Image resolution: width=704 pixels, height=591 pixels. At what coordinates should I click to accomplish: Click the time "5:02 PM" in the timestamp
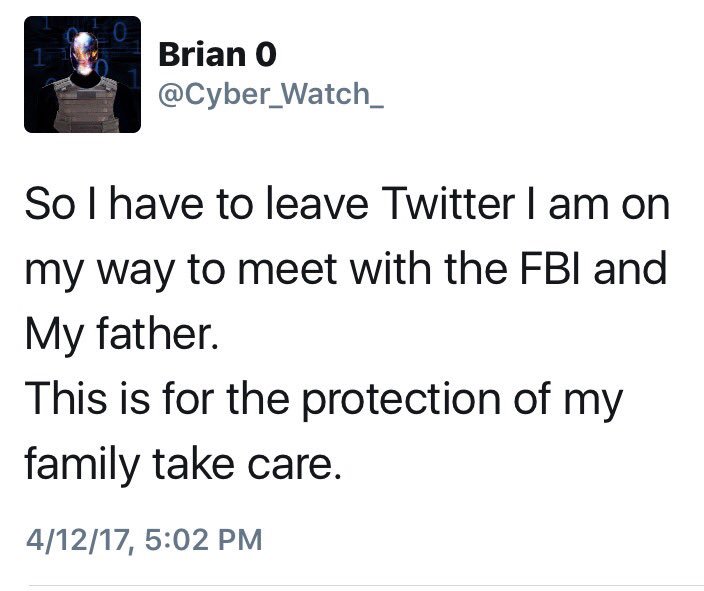point(204,540)
